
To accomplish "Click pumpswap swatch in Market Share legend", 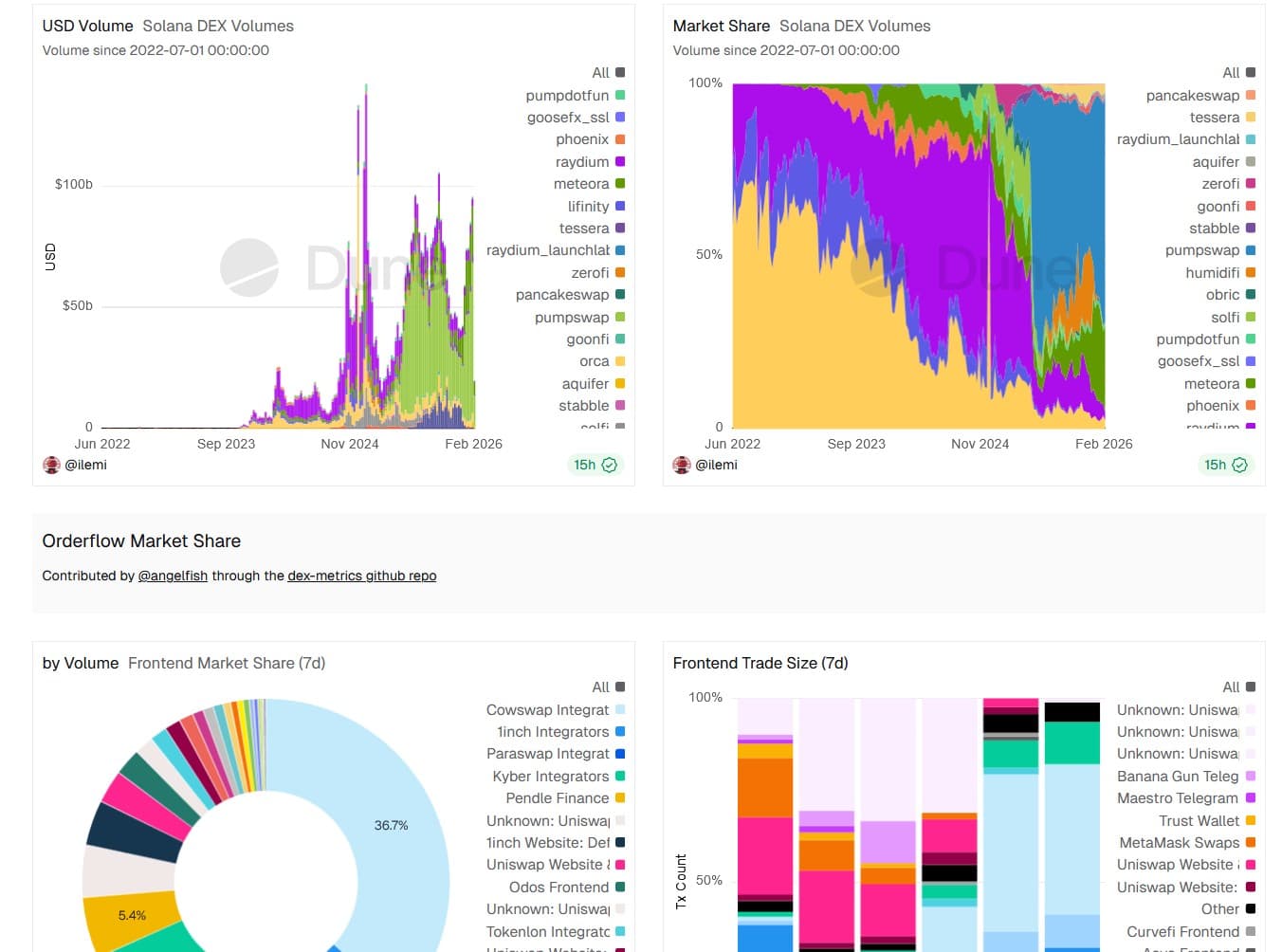I will coord(1251,250).
